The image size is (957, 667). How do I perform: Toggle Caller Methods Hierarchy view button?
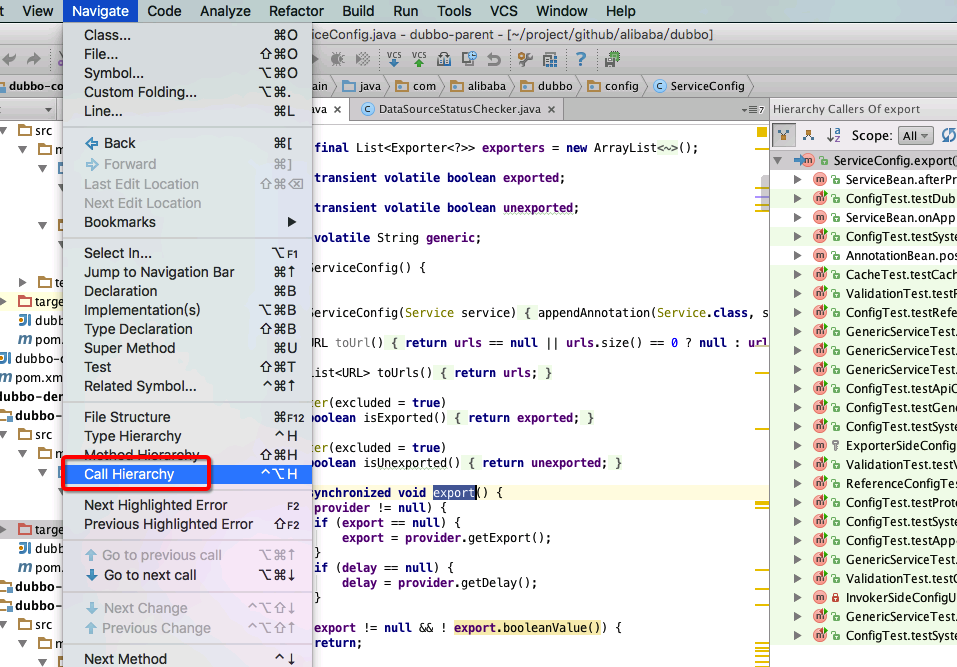pos(784,135)
